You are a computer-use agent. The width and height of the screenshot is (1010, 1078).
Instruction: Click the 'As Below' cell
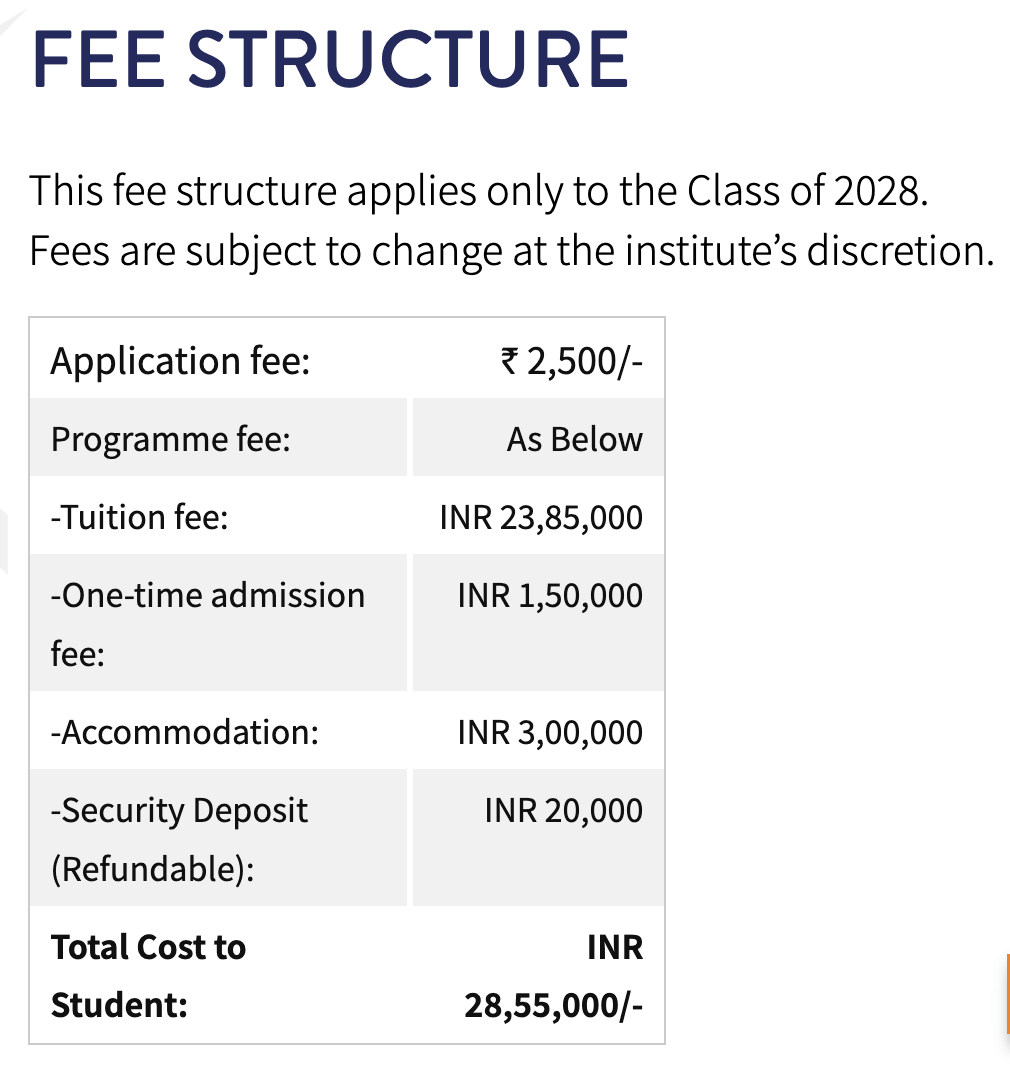click(x=574, y=439)
